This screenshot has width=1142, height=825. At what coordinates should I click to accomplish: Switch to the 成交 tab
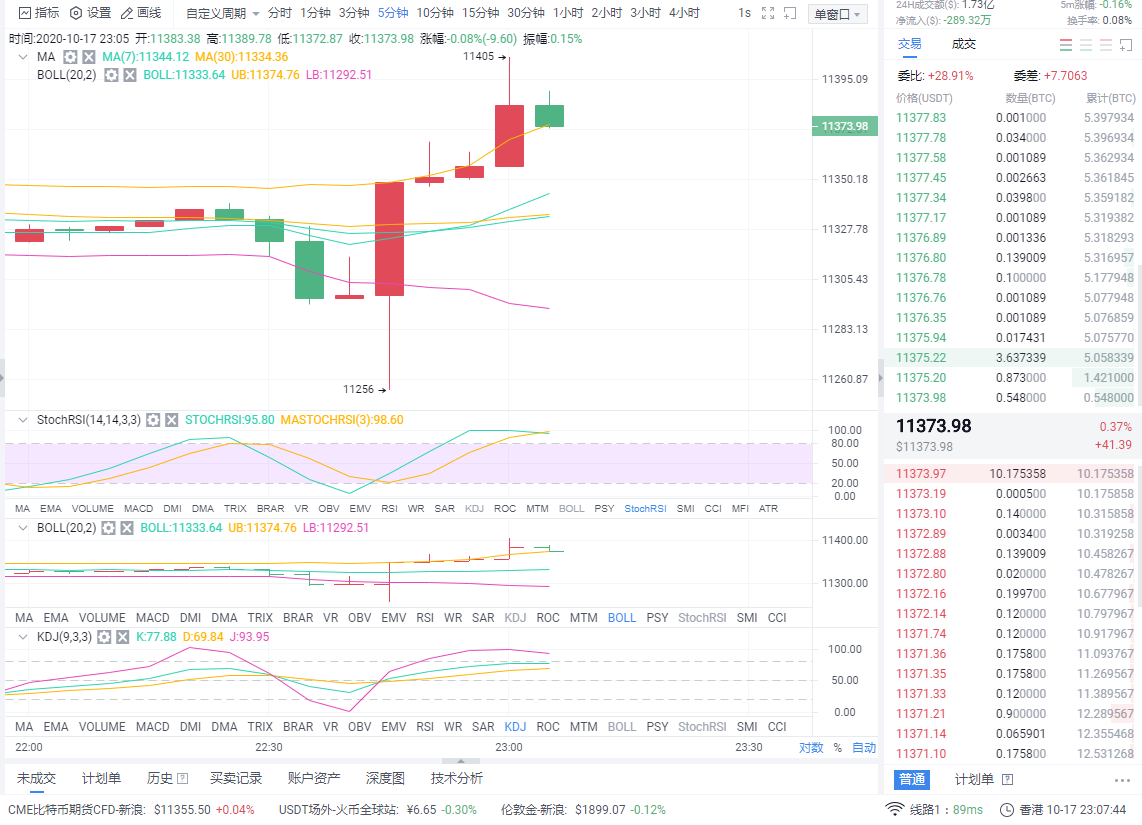[x=963, y=43]
